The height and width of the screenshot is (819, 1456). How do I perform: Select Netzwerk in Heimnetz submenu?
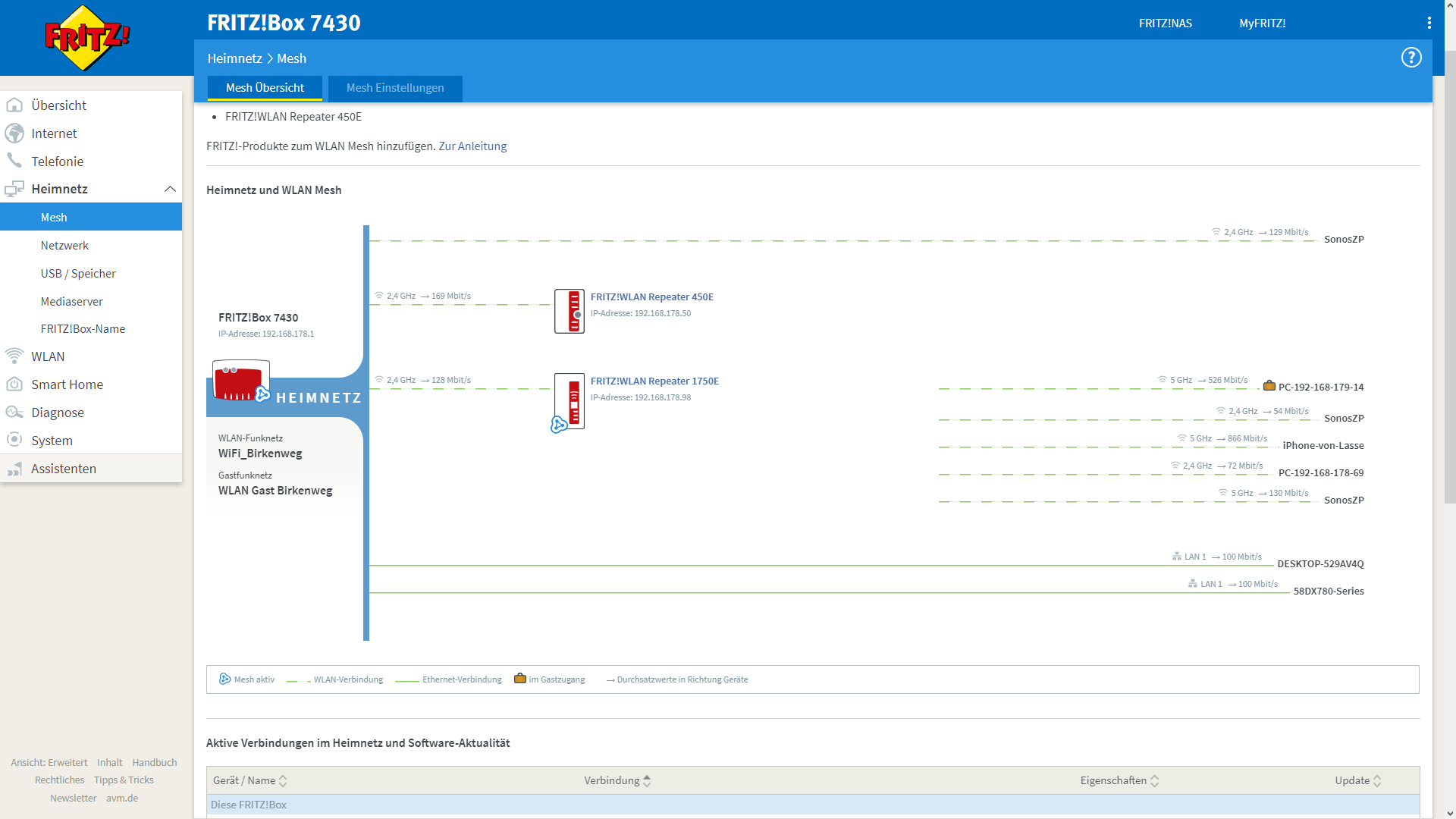(64, 246)
